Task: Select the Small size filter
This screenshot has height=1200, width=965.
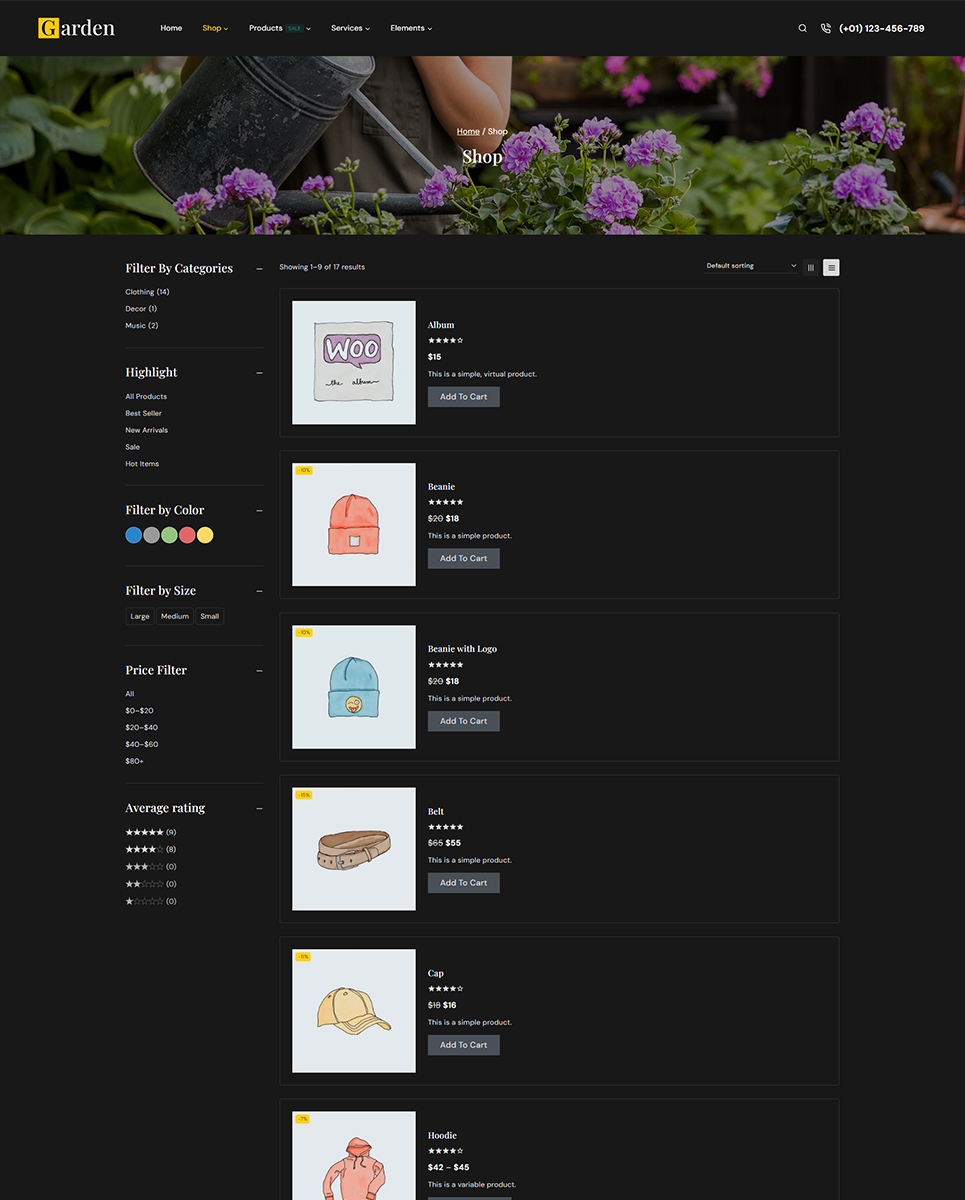Action: pyautogui.click(x=209, y=616)
